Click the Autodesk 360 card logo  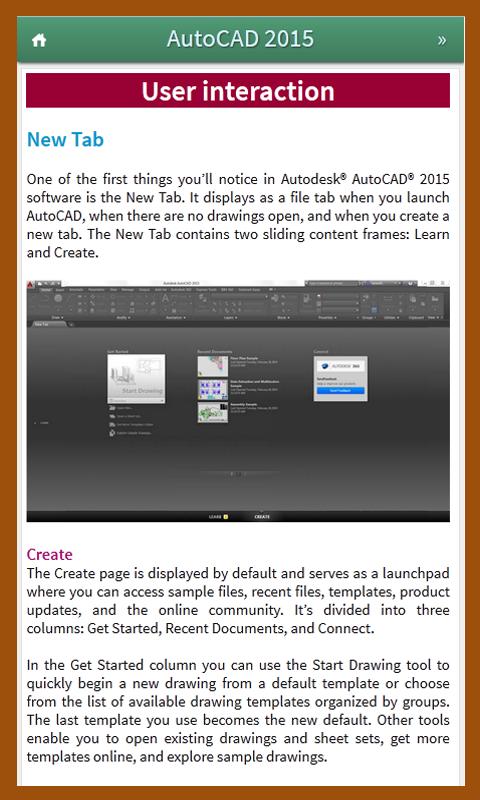[x=341, y=366]
